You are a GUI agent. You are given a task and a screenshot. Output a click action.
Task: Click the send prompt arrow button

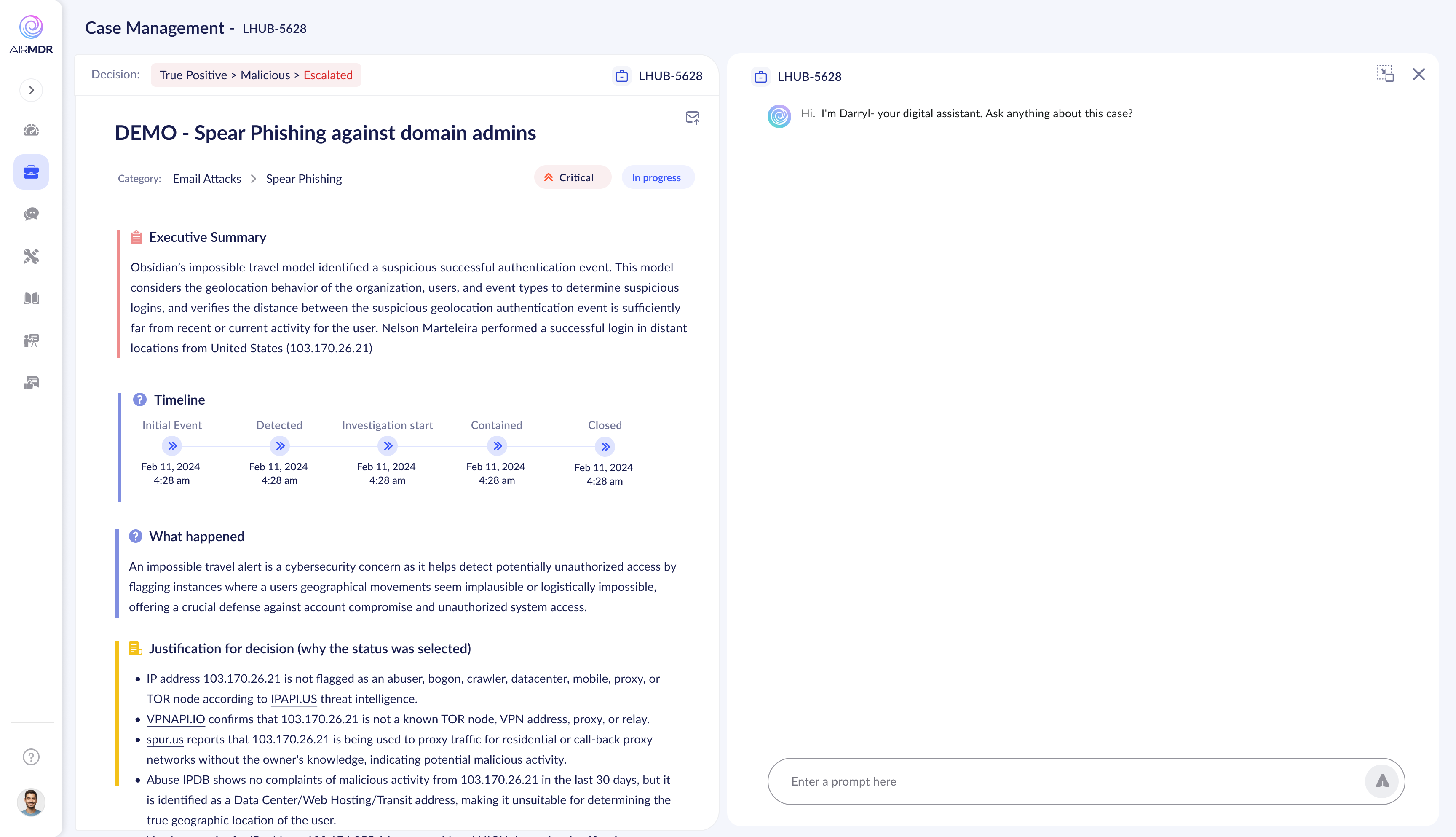click(x=1381, y=781)
